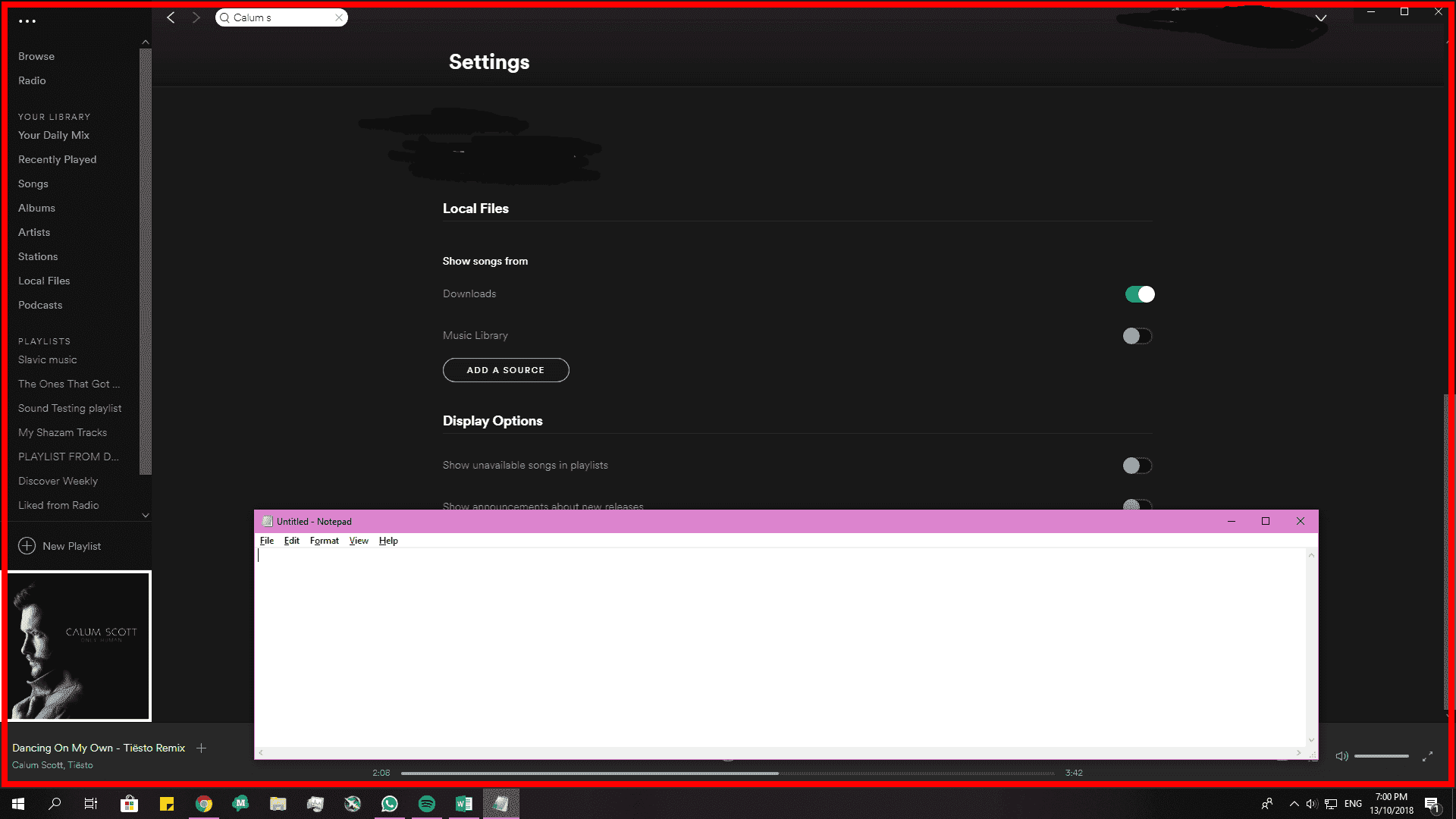Open File Explorer from the taskbar
The width and height of the screenshot is (1456, 819).
coord(278,804)
